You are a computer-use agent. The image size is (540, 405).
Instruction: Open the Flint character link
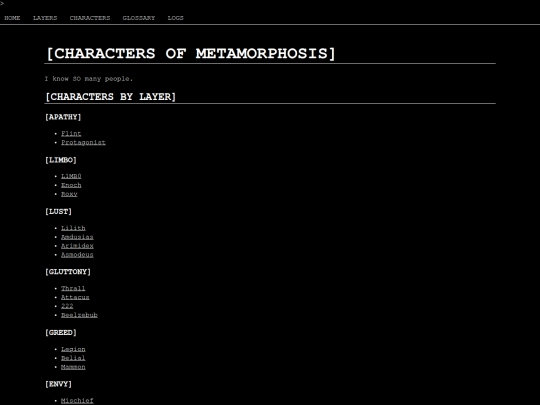click(71, 134)
